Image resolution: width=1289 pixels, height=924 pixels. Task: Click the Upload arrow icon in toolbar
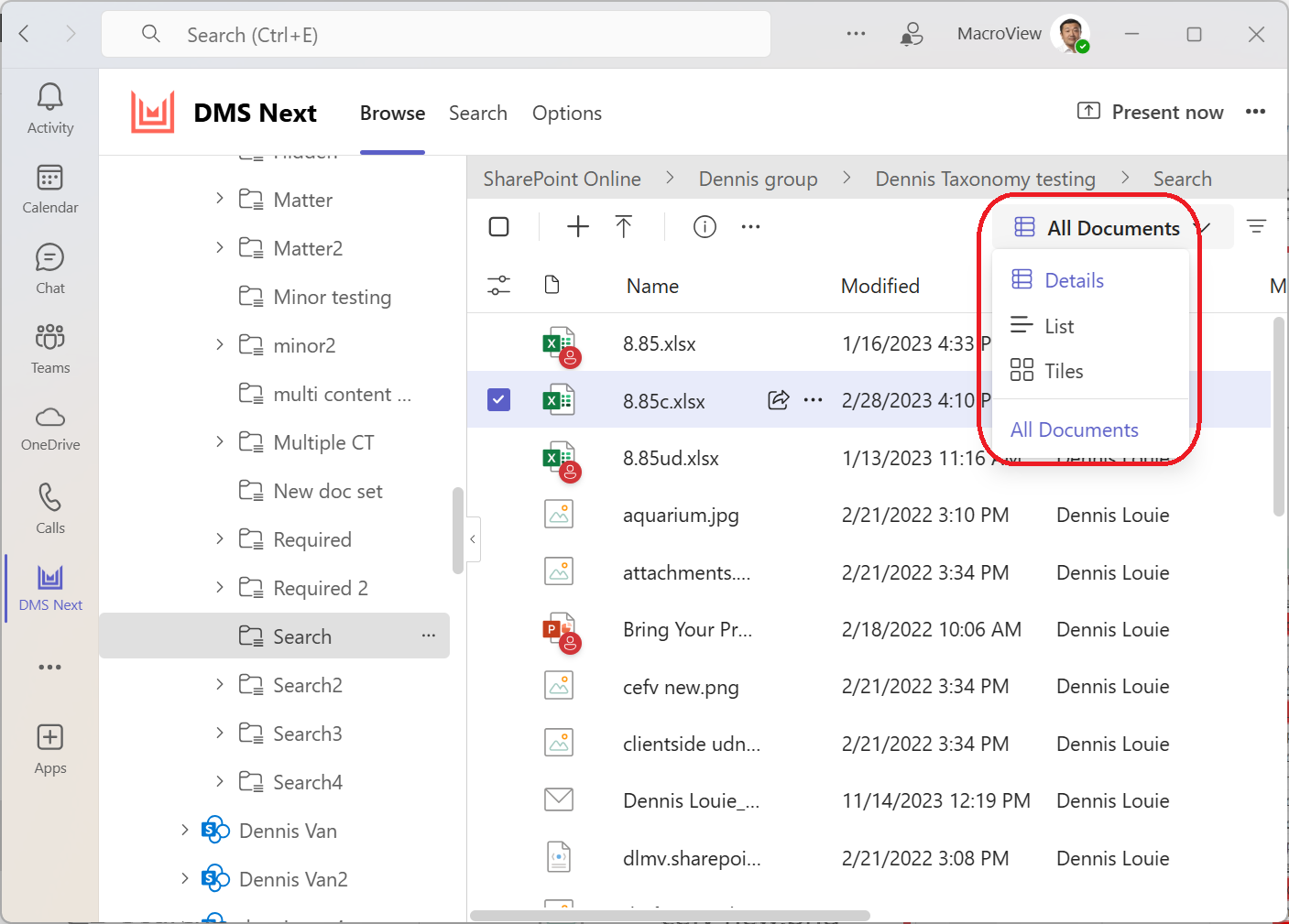(624, 226)
